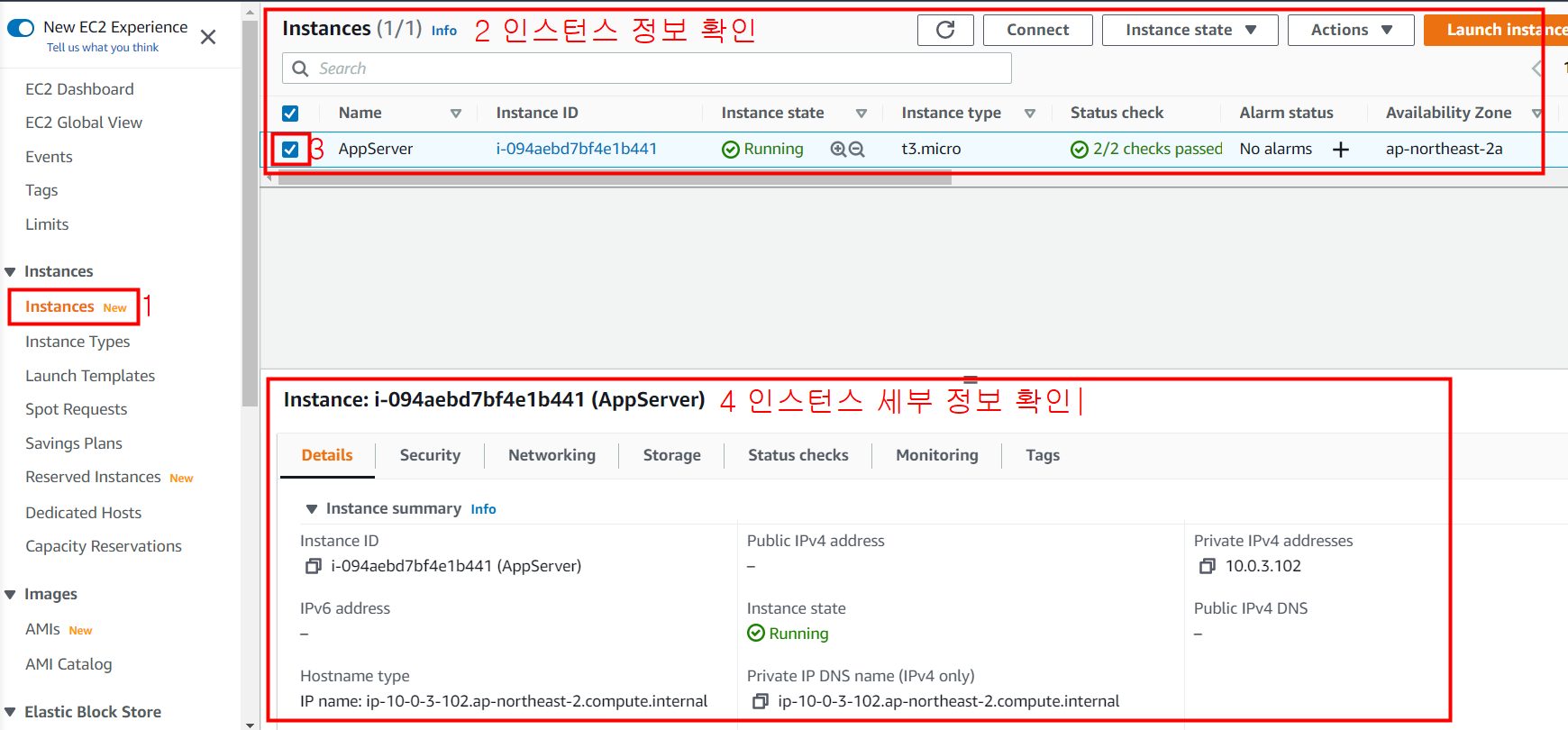Toggle the New EC2 Experience switch

(21, 28)
